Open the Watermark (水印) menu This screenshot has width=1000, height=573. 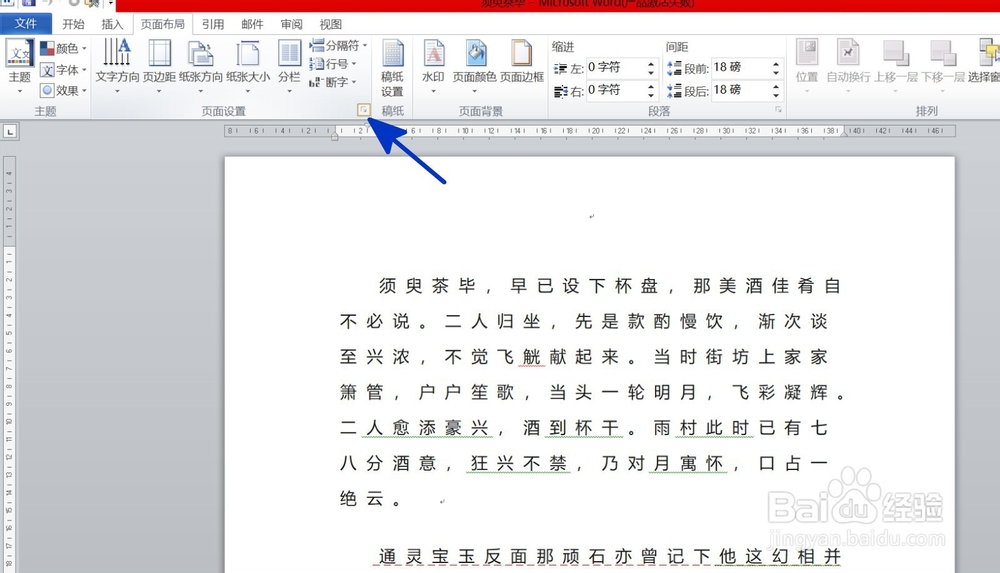click(x=433, y=64)
